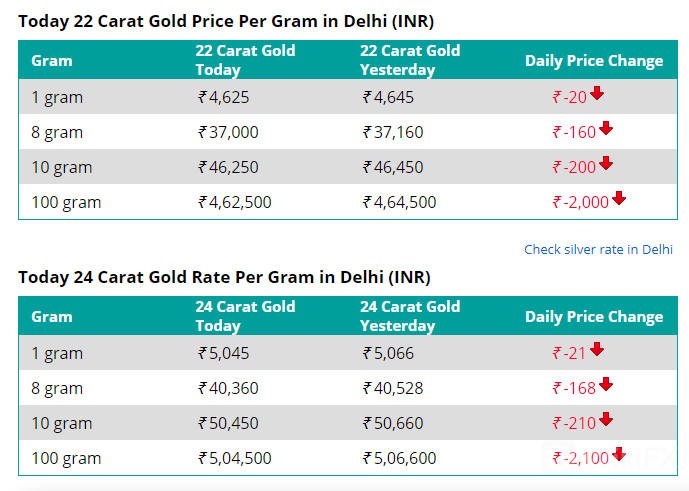Click red down arrow beside ₹-2,000

pyautogui.click(x=619, y=199)
